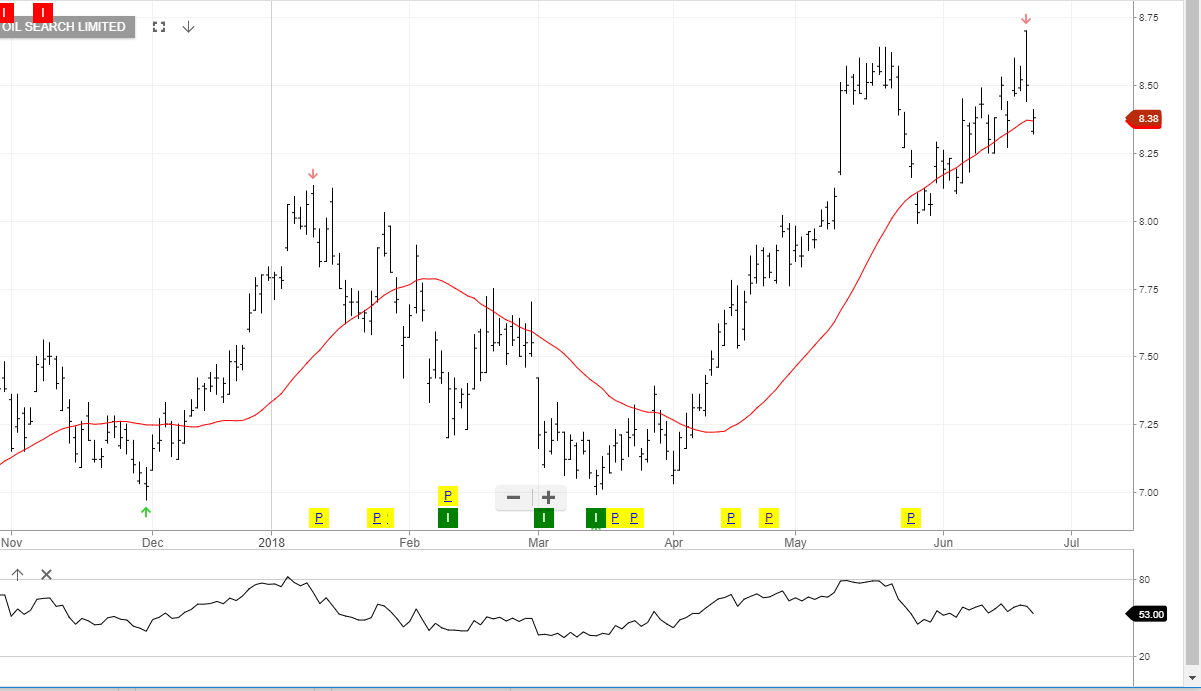Open the P marker immediately right of mid-March I
1201x691 pixels.
(615, 517)
